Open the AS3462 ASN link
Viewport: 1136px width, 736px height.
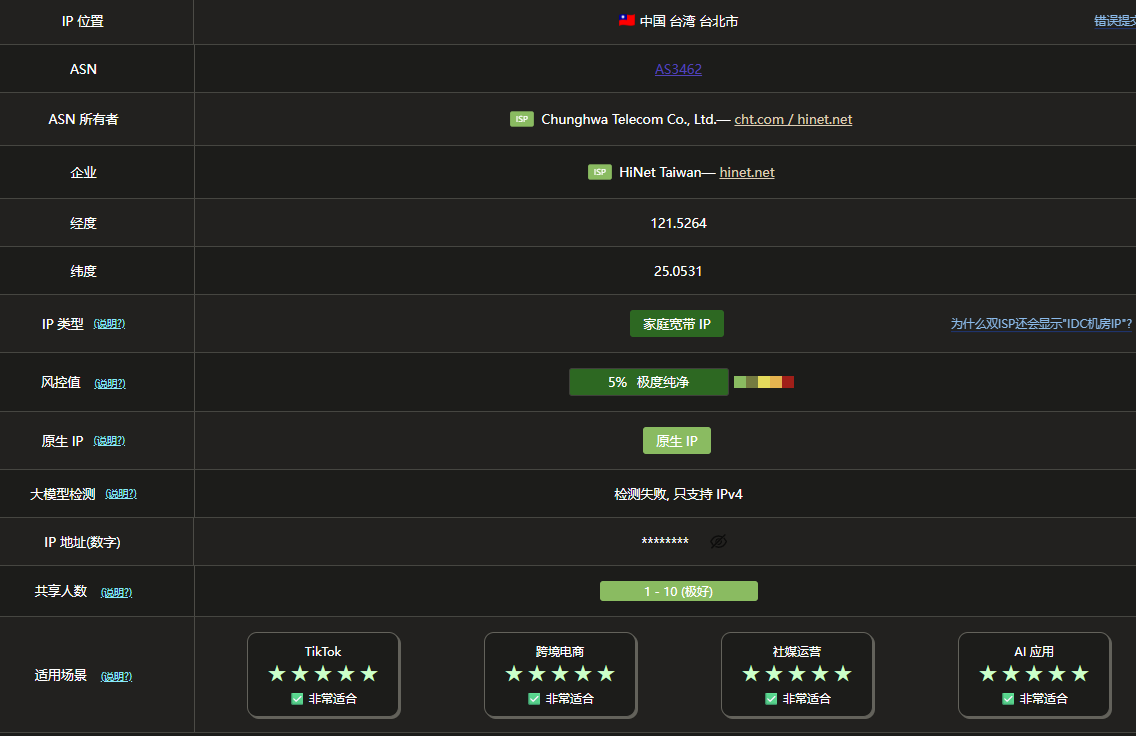[678, 69]
